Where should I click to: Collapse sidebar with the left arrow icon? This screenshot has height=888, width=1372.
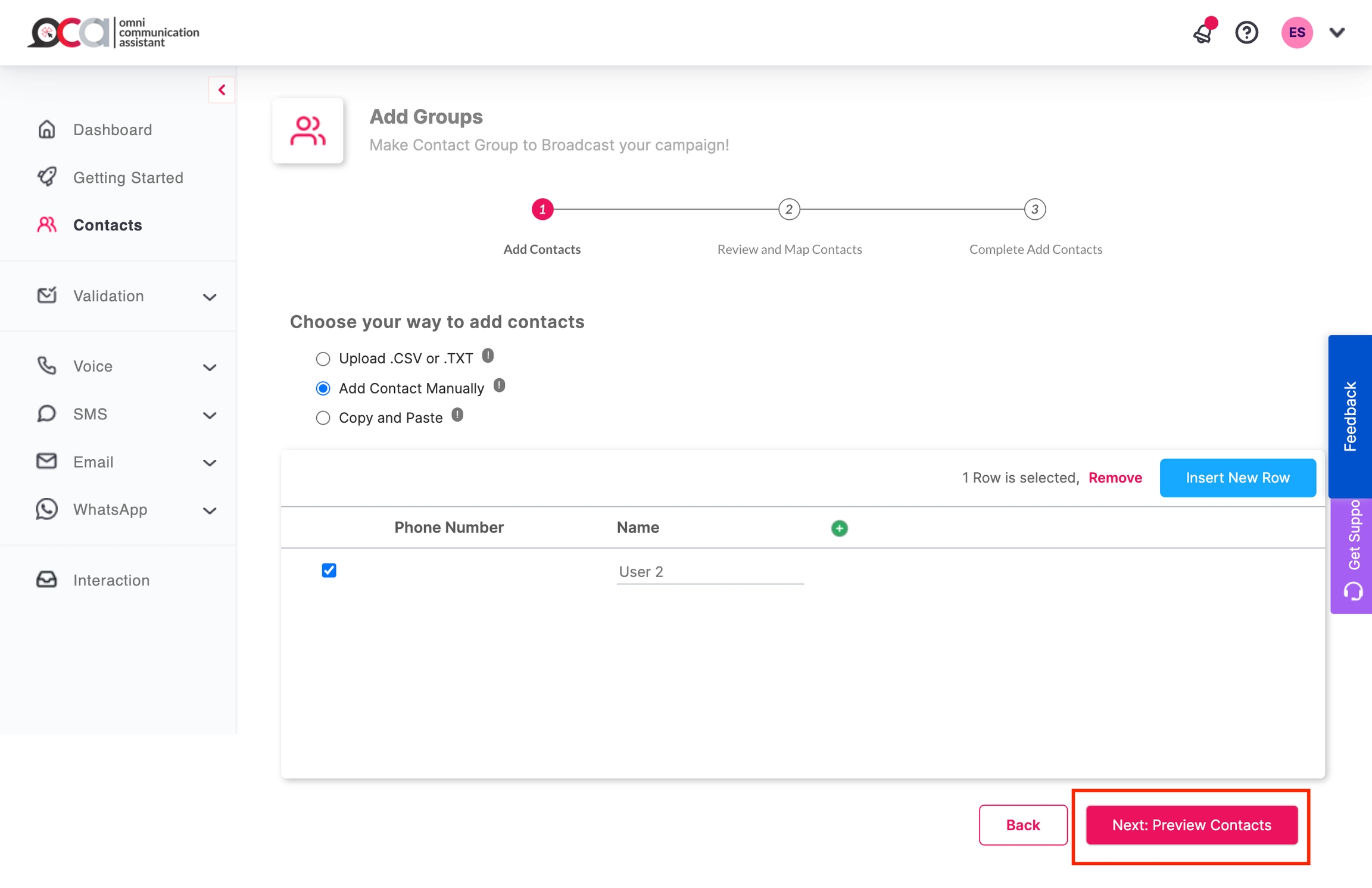pos(222,90)
